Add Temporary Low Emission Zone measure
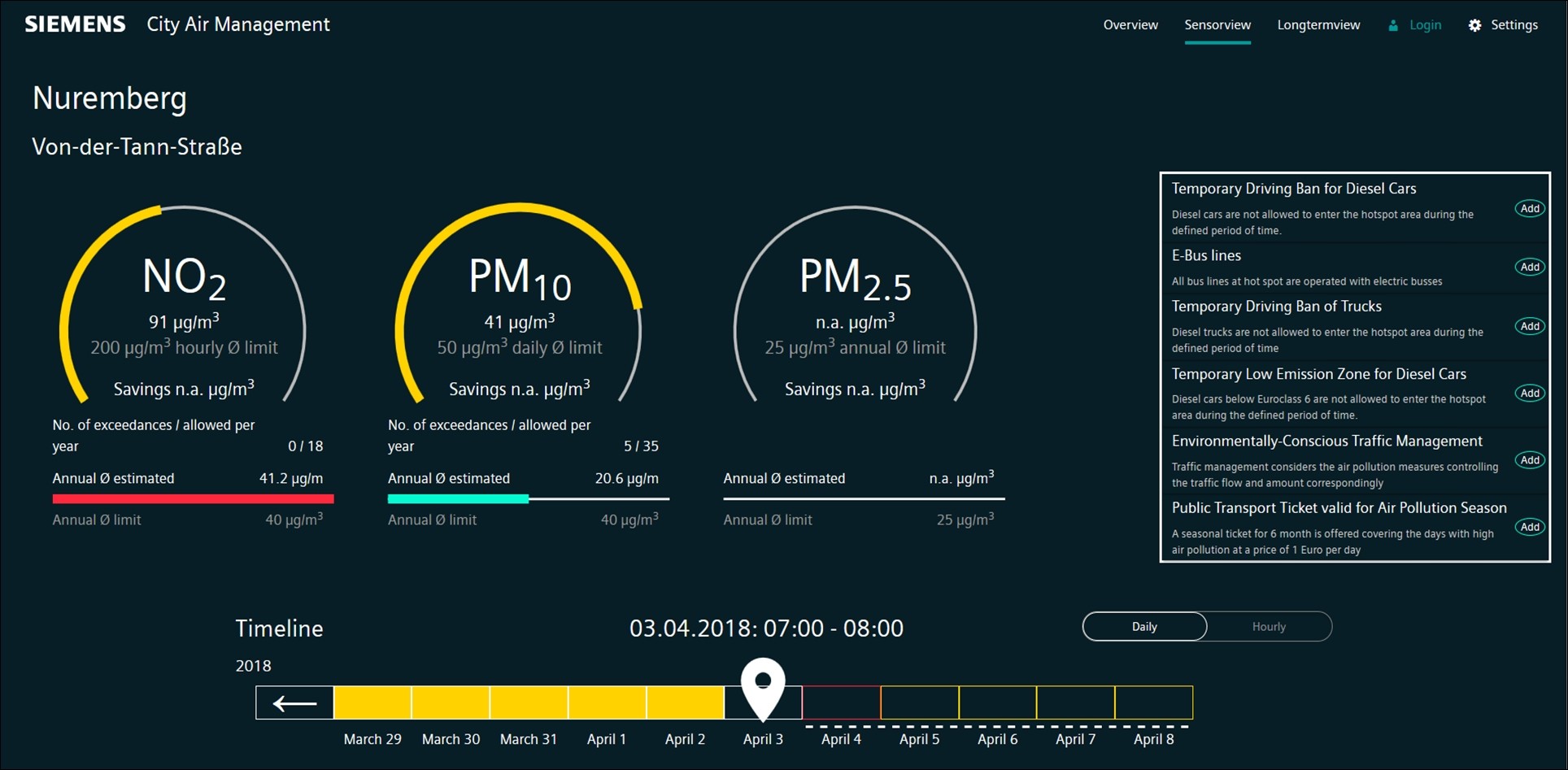 1530,394
